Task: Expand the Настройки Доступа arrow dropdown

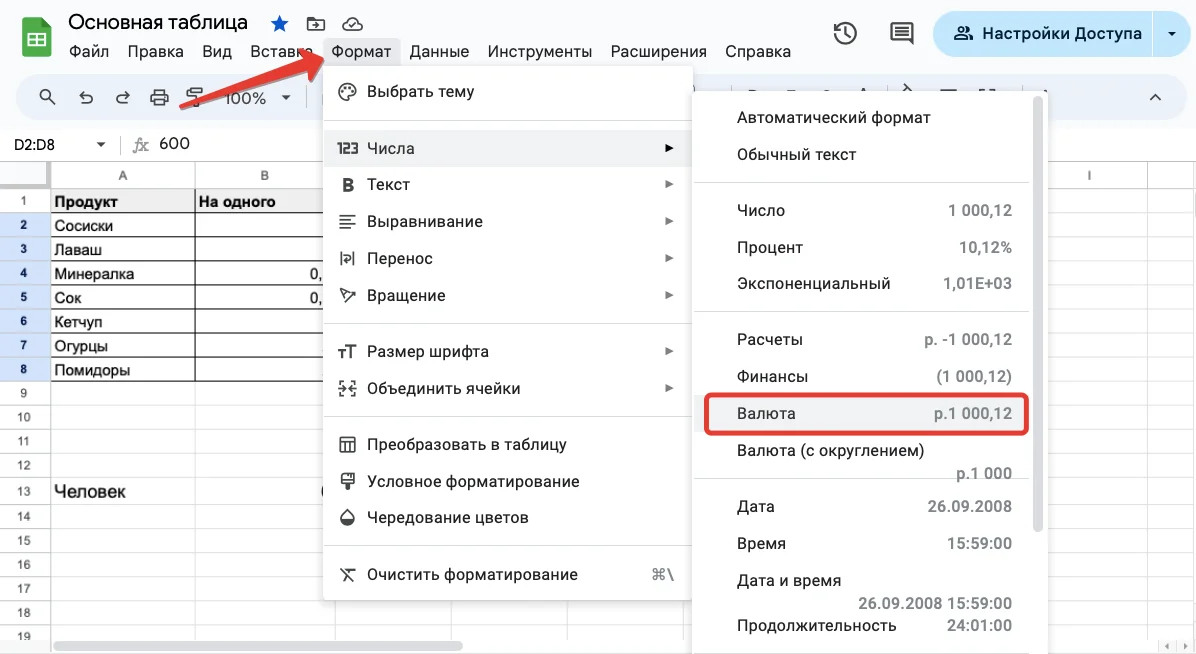Action: pyautogui.click(x=1172, y=33)
